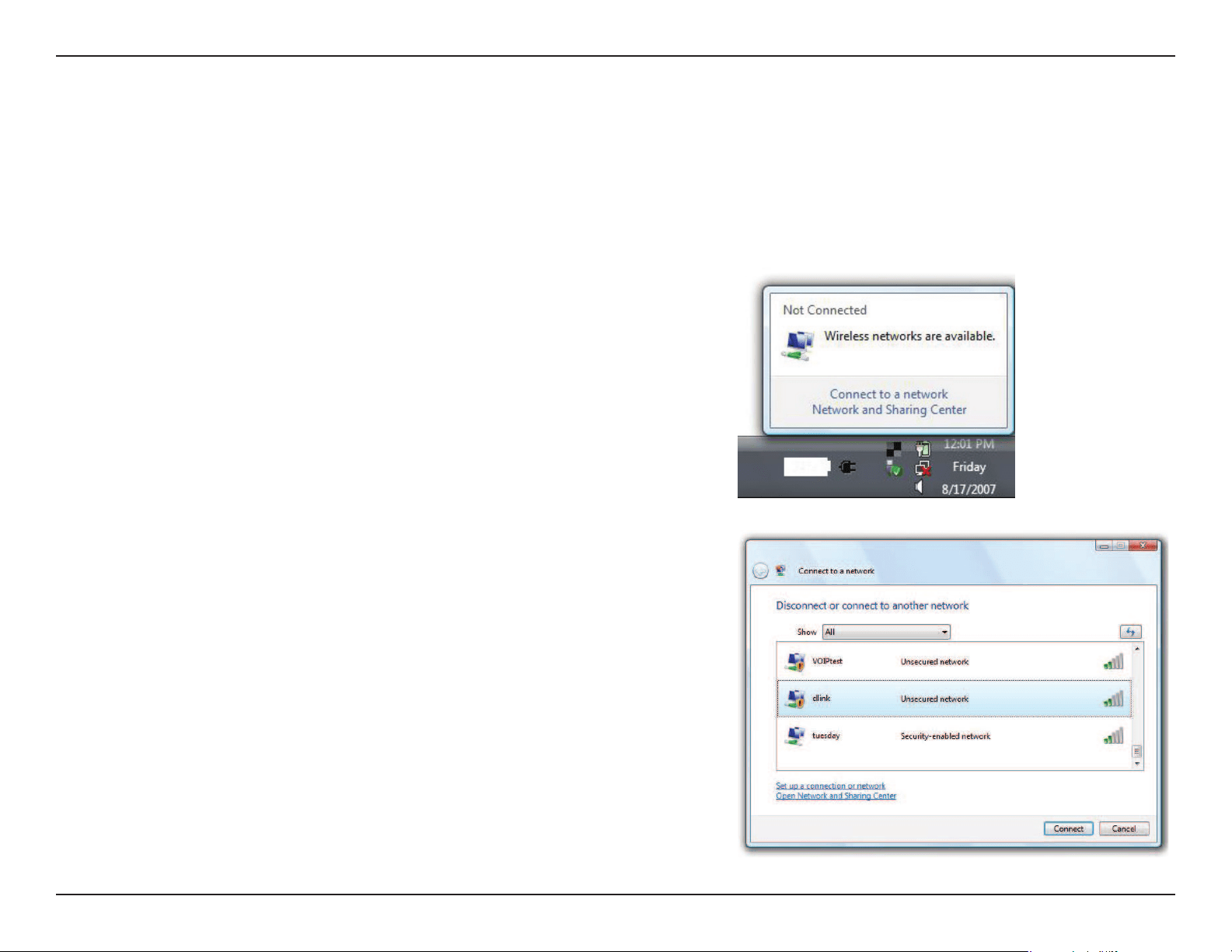This screenshot has width=1232, height=952.
Task: Click the refresh network list icon
Action: [x=1130, y=632]
